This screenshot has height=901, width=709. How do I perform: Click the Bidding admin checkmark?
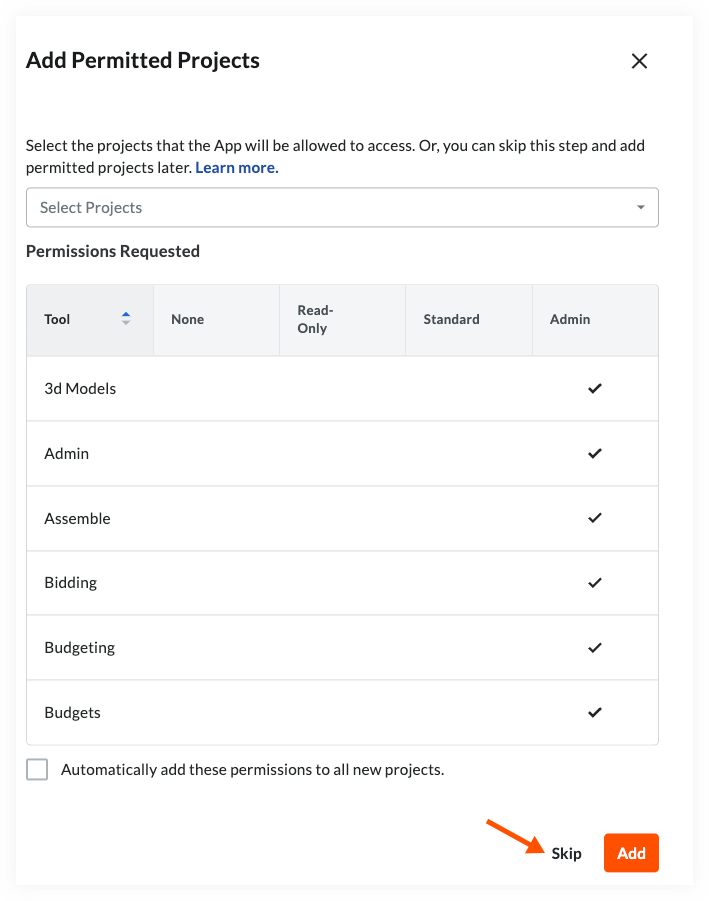[x=595, y=582]
